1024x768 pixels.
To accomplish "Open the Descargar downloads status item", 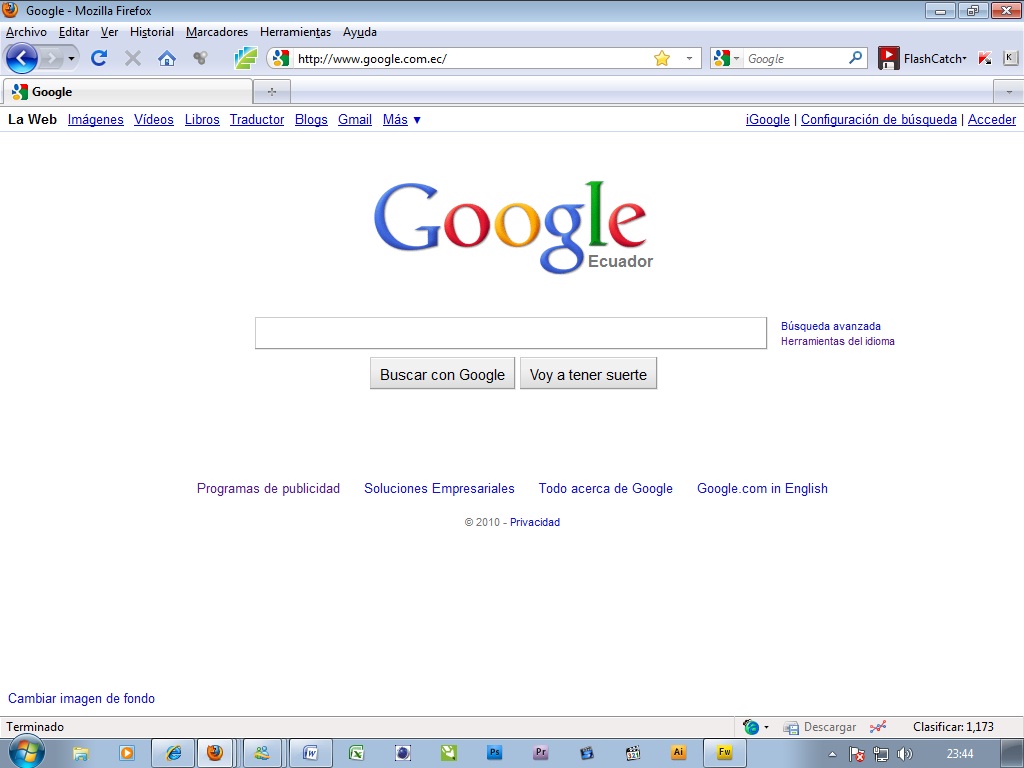I will pyautogui.click(x=820, y=727).
